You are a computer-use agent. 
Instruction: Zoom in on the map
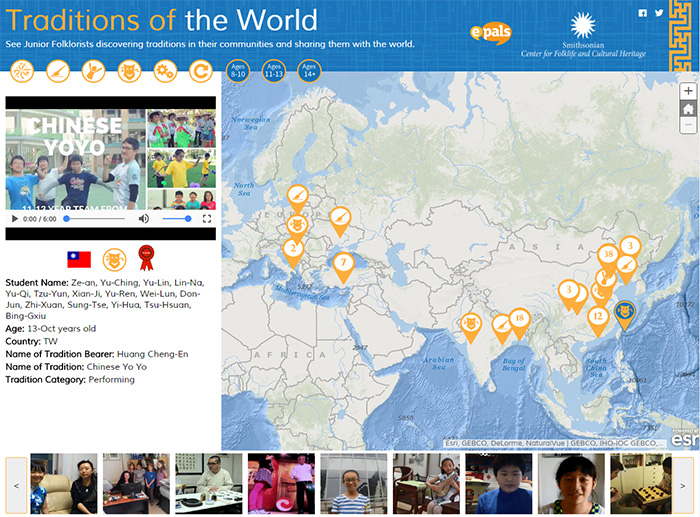pyautogui.click(x=688, y=91)
